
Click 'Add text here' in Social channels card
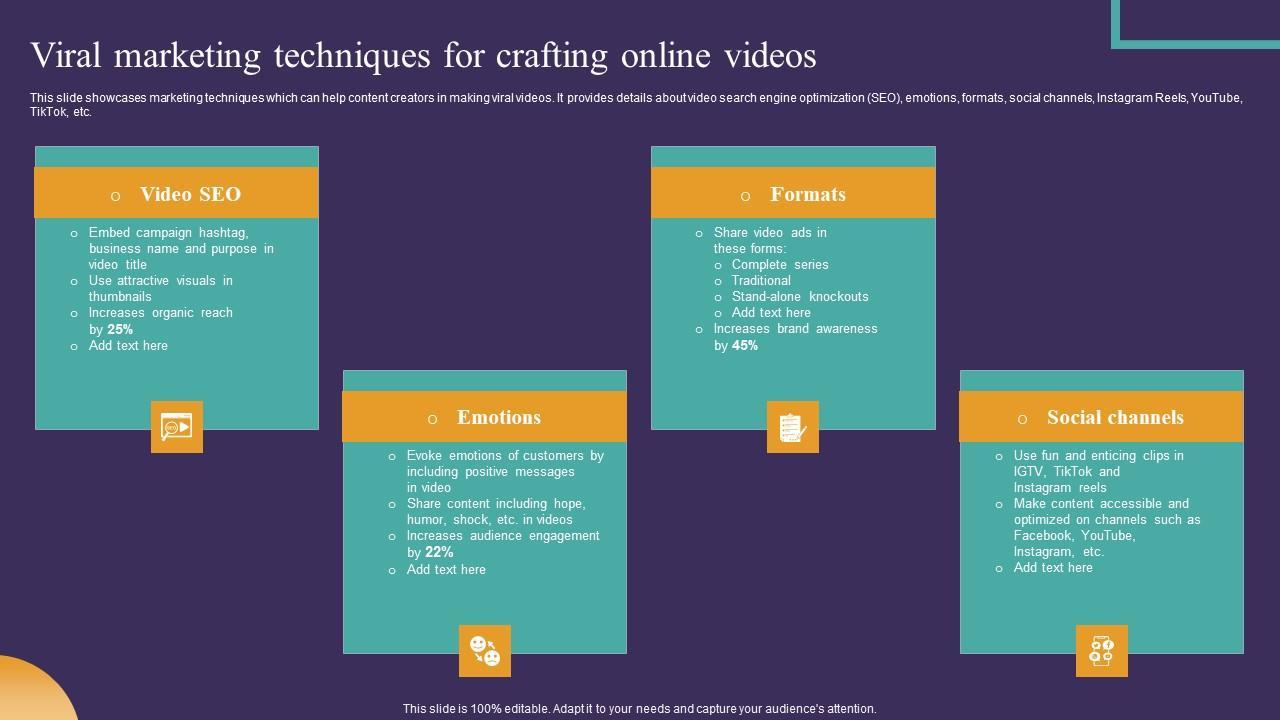coord(1053,567)
